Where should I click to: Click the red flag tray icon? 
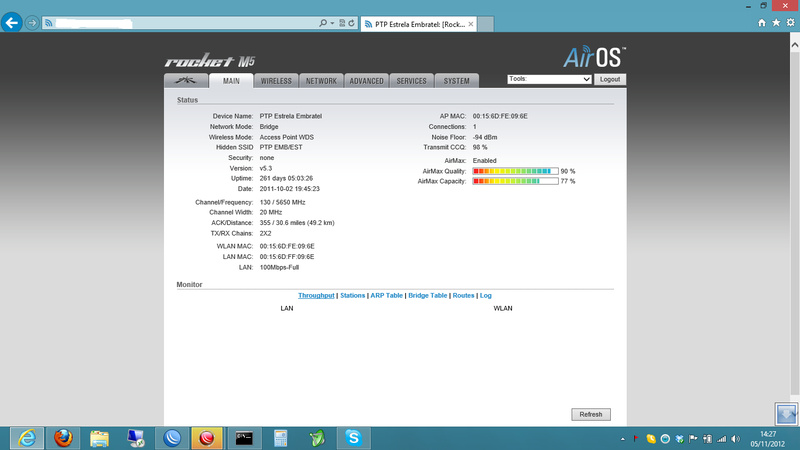click(x=636, y=439)
